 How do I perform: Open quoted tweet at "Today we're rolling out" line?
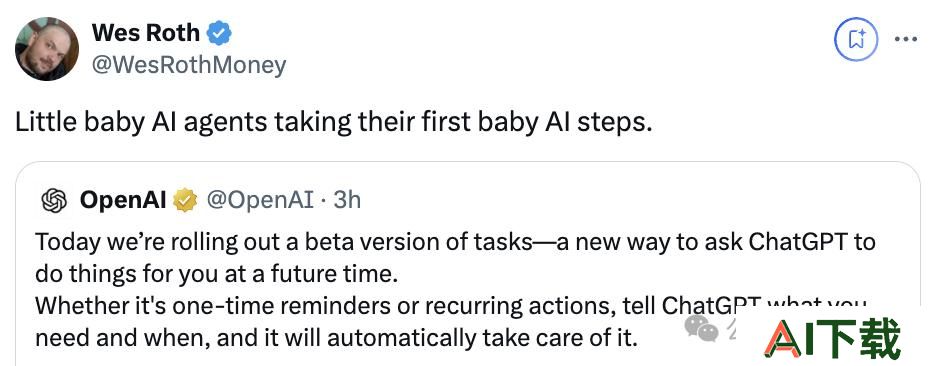(x=455, y=242)
